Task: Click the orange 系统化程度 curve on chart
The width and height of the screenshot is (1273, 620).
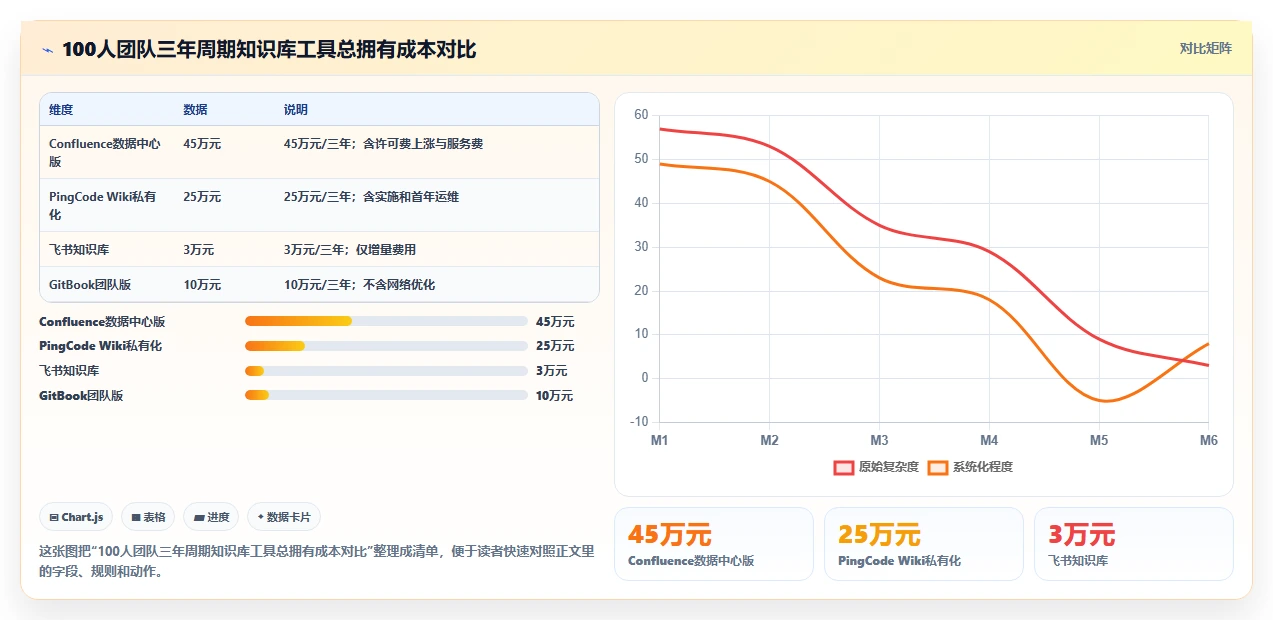Action: click(x=879, y=277)
